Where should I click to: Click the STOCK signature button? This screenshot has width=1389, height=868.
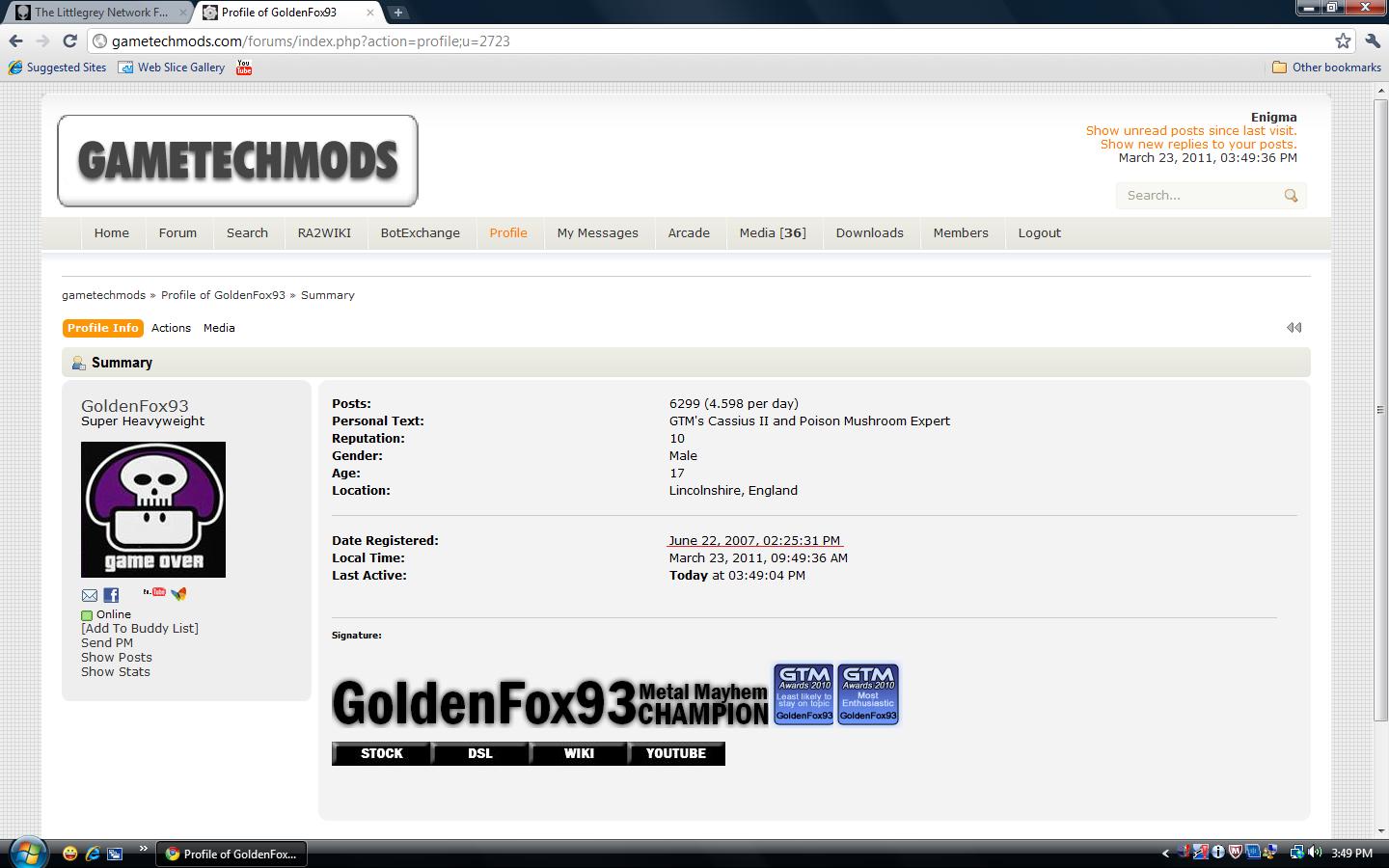coord(381,754)
